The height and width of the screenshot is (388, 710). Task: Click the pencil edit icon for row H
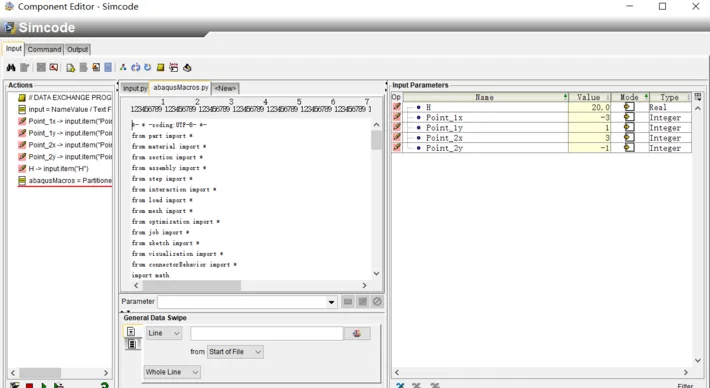click(x=397, y=107)
